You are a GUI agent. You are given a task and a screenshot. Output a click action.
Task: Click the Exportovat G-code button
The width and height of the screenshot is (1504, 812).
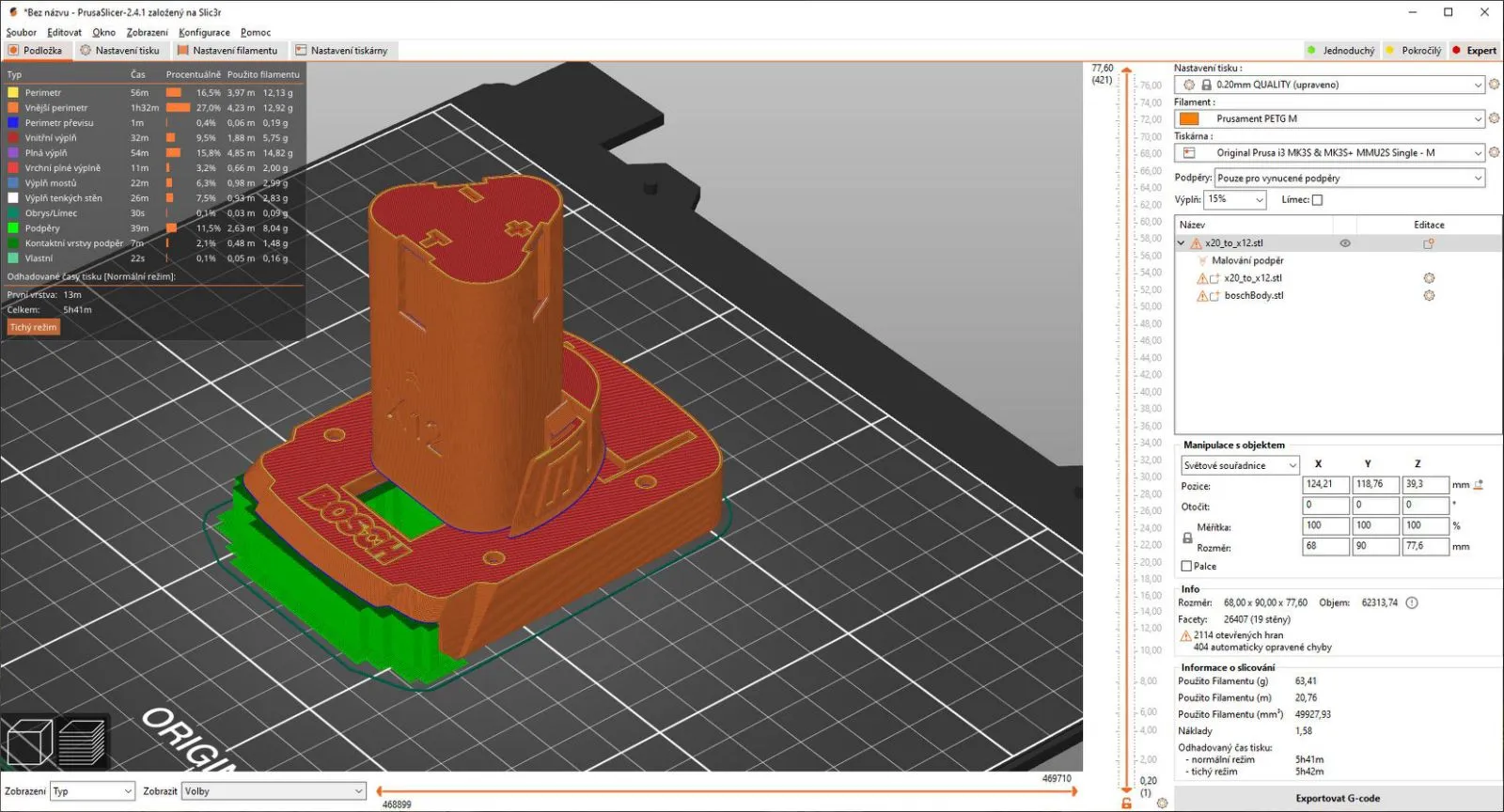point(1338,798)
